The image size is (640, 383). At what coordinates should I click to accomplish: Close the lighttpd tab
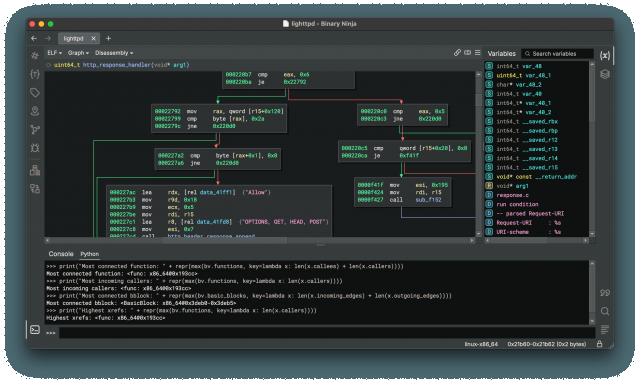(93, 38)
